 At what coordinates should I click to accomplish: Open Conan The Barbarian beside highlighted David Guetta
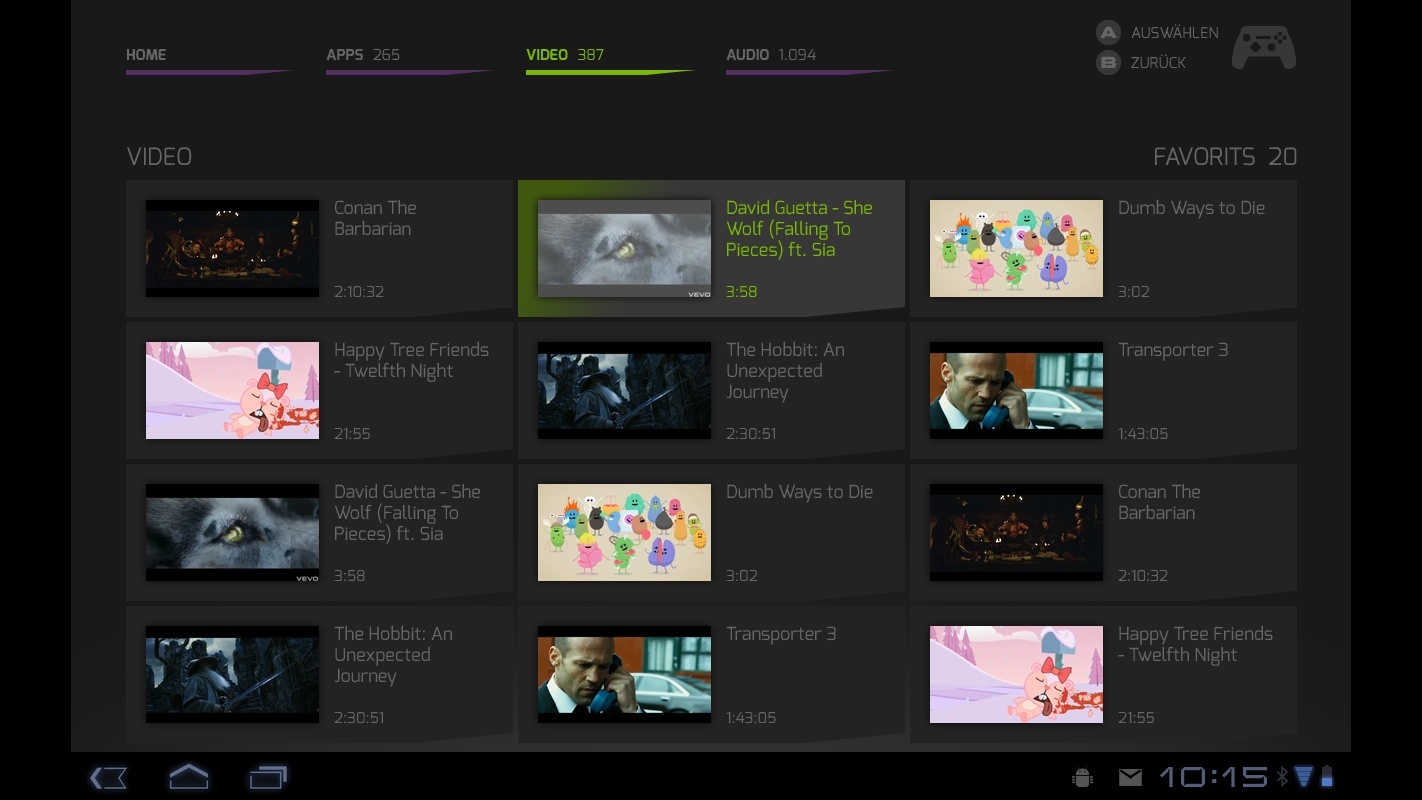pos(319,249)
